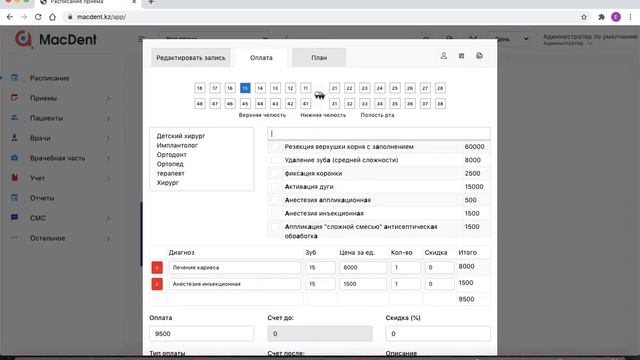Image resolution: width=640 pixels, height=360 pixels.
Task: Click the Нижняя челюсть button
Action: point(323,115)
